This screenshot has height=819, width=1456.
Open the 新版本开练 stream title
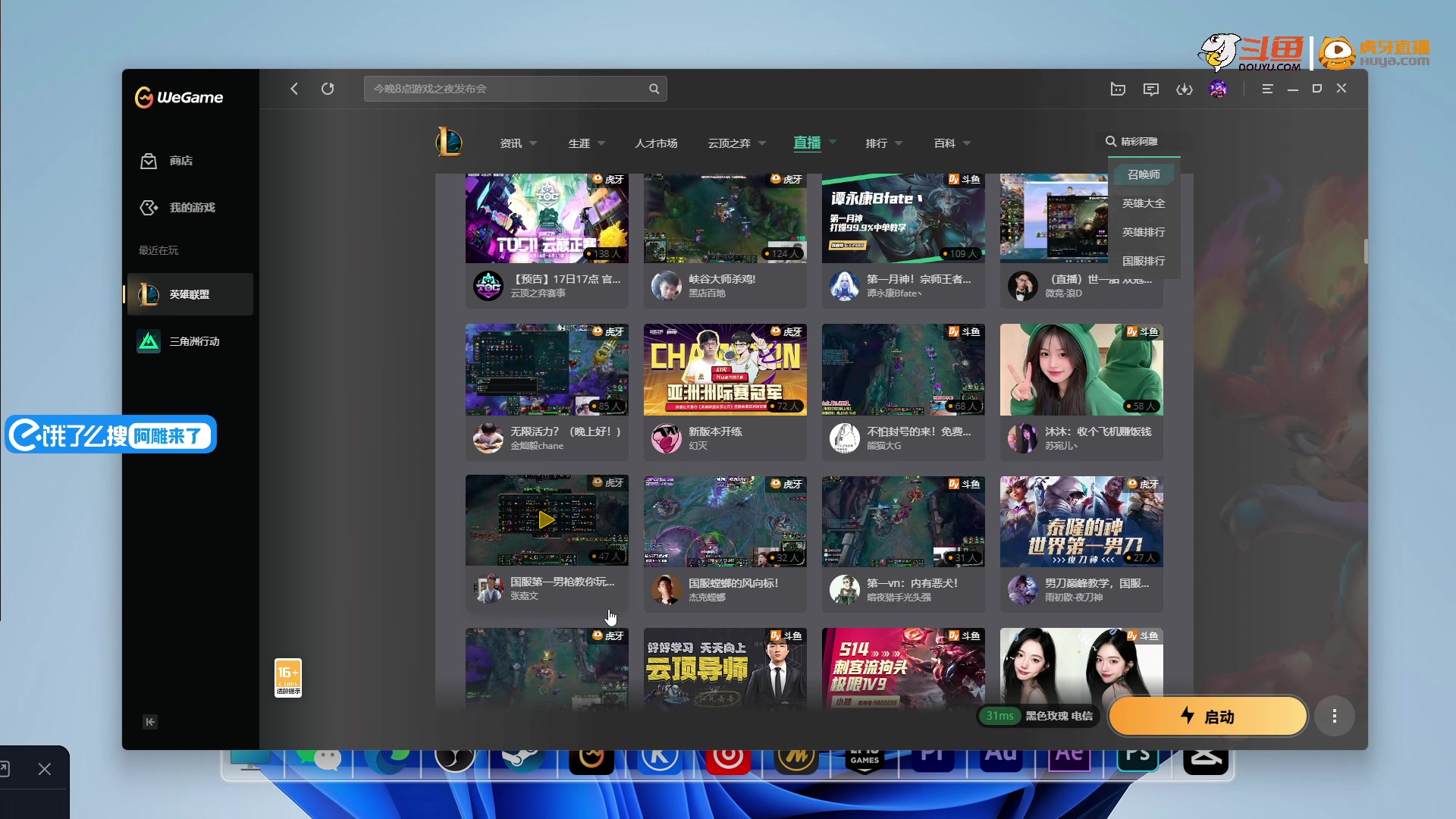(715, 431)
